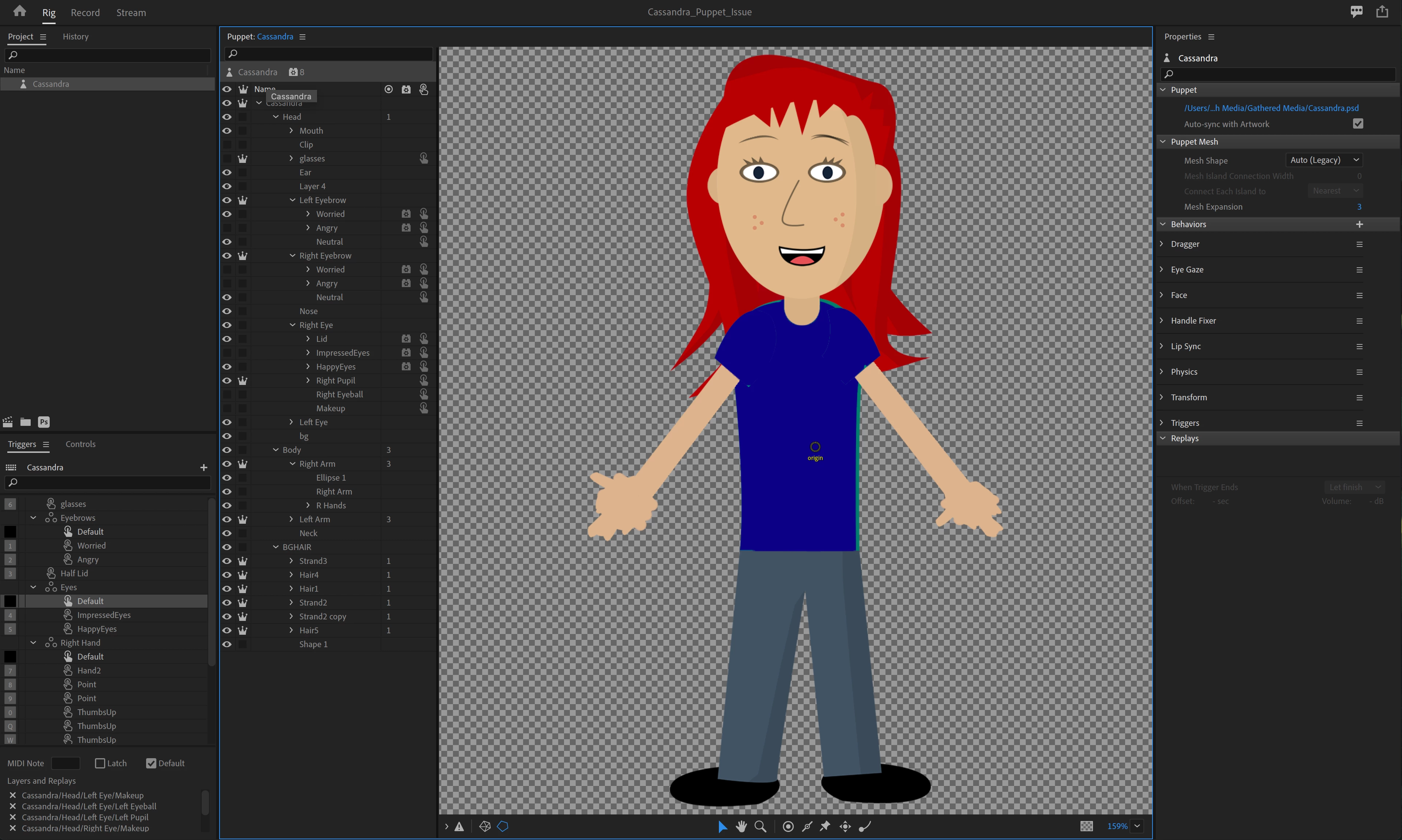This screenshot has width=1402, height=840.
Task: Open the Controls tab
Action: click(80, 444)
